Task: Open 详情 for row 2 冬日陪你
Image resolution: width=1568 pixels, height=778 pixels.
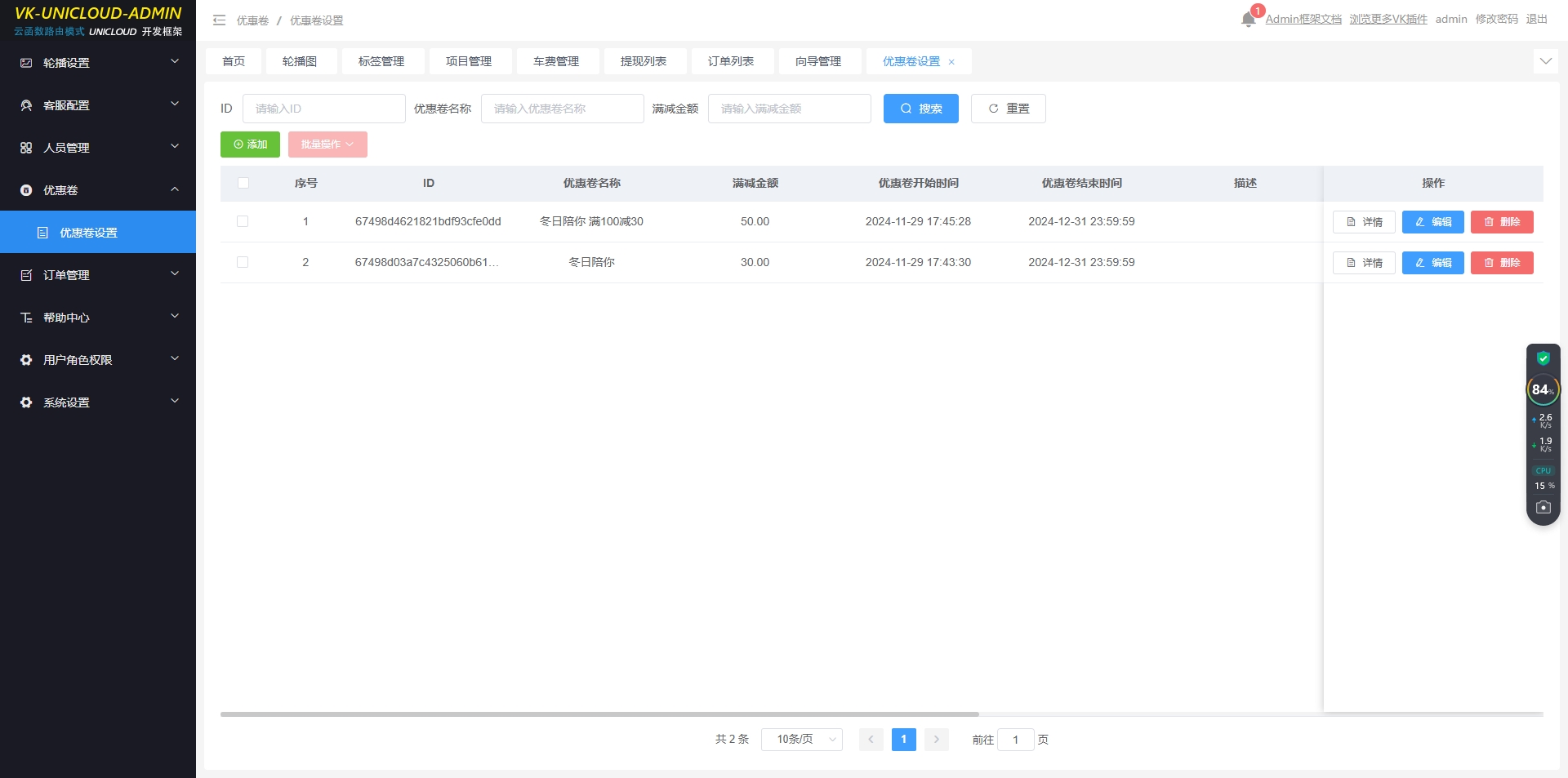Action: tap(1364, 263)
